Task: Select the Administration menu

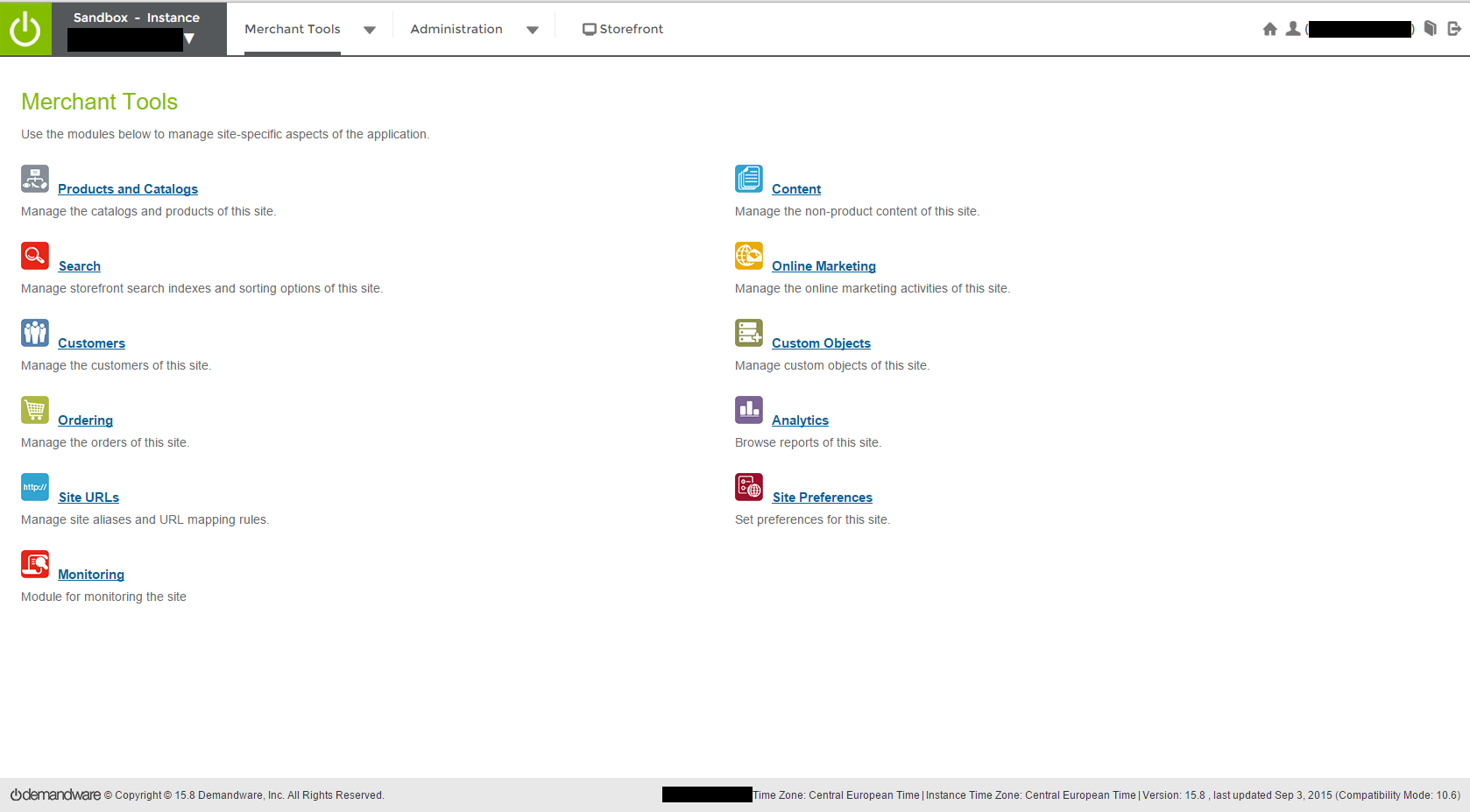Action: (456, 29)
